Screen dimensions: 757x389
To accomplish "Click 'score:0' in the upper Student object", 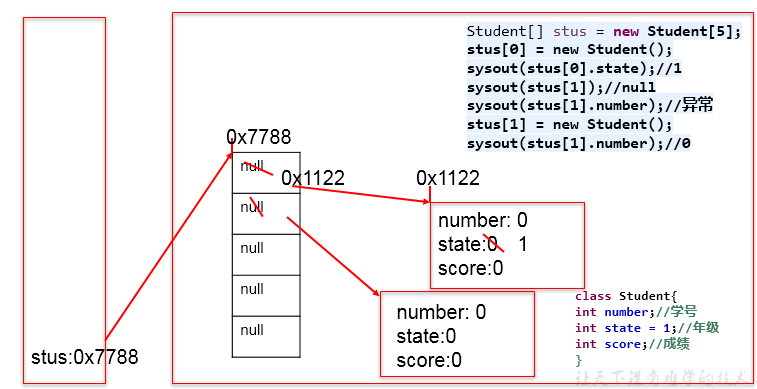I will 471,268.
